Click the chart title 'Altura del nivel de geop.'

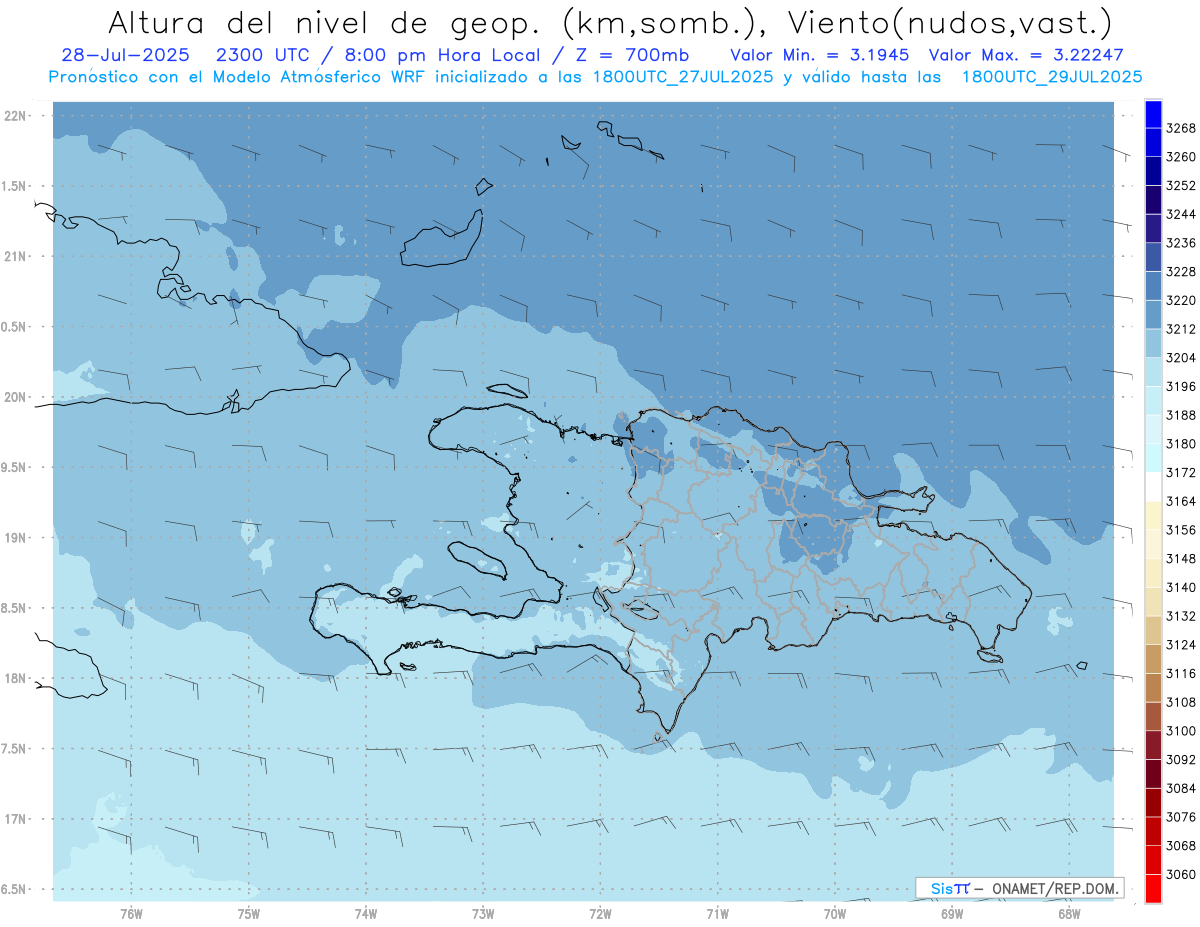point(322,22)
